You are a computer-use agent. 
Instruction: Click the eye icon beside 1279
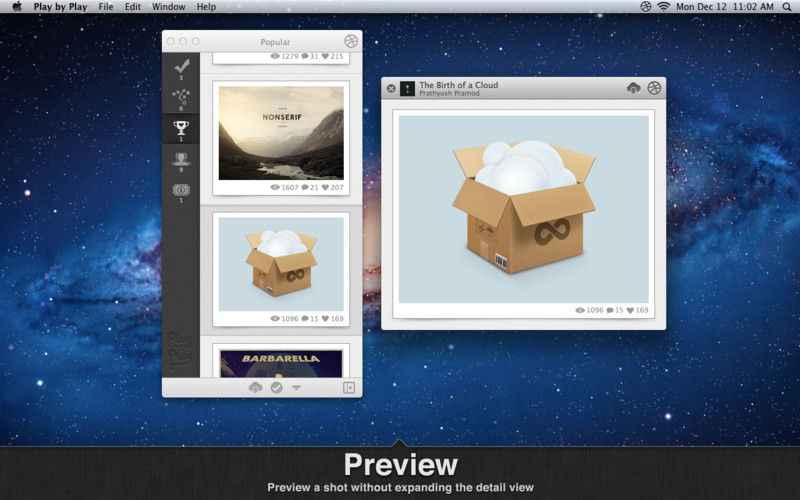275,56
